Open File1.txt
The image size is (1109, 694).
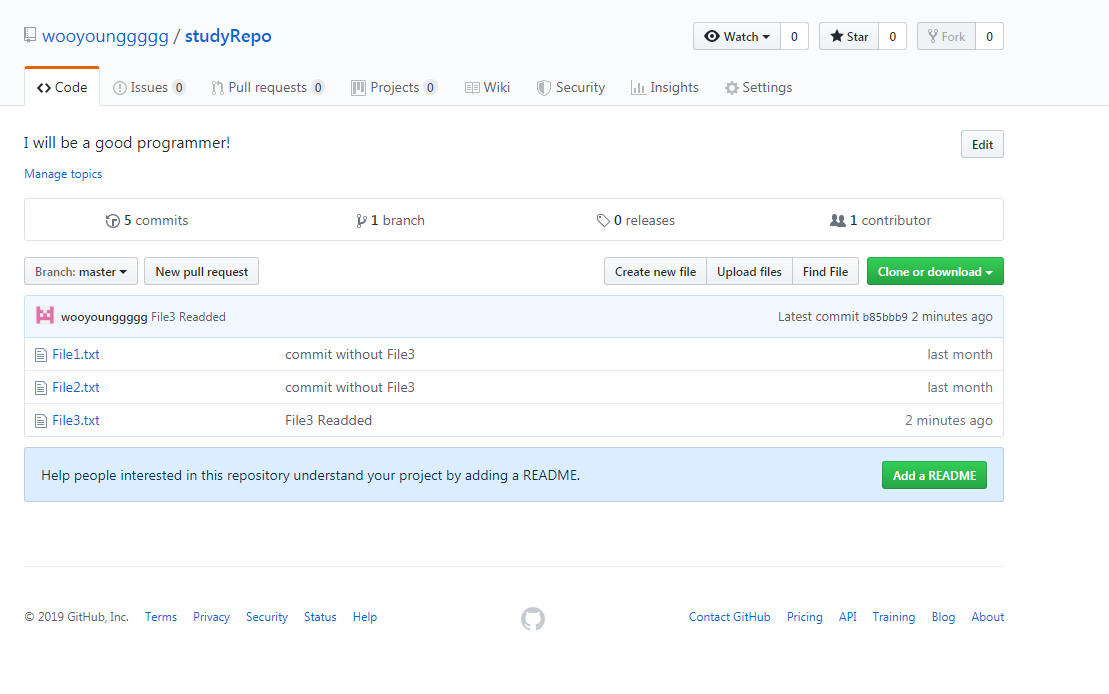[x=76, y=354]
